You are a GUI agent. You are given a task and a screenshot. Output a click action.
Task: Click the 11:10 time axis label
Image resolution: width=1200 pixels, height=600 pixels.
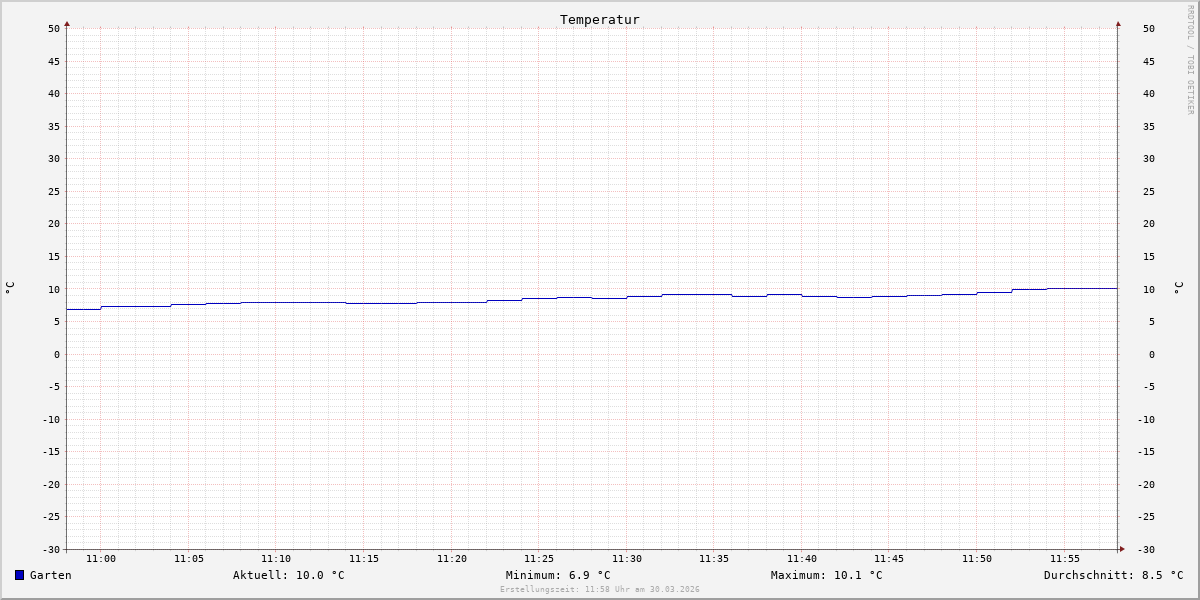[x=276, y=559]
